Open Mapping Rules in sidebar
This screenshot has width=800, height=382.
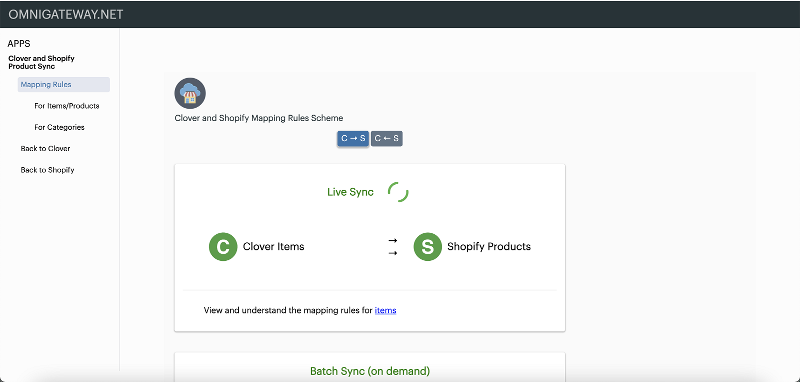coord(64,85)
